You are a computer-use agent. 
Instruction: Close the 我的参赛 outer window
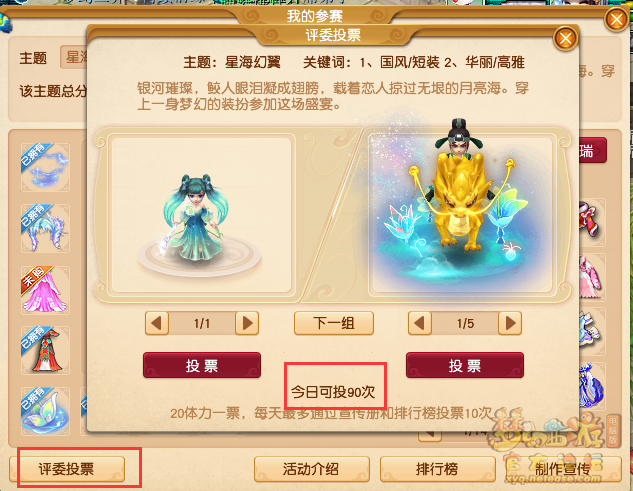coord(616,19)
